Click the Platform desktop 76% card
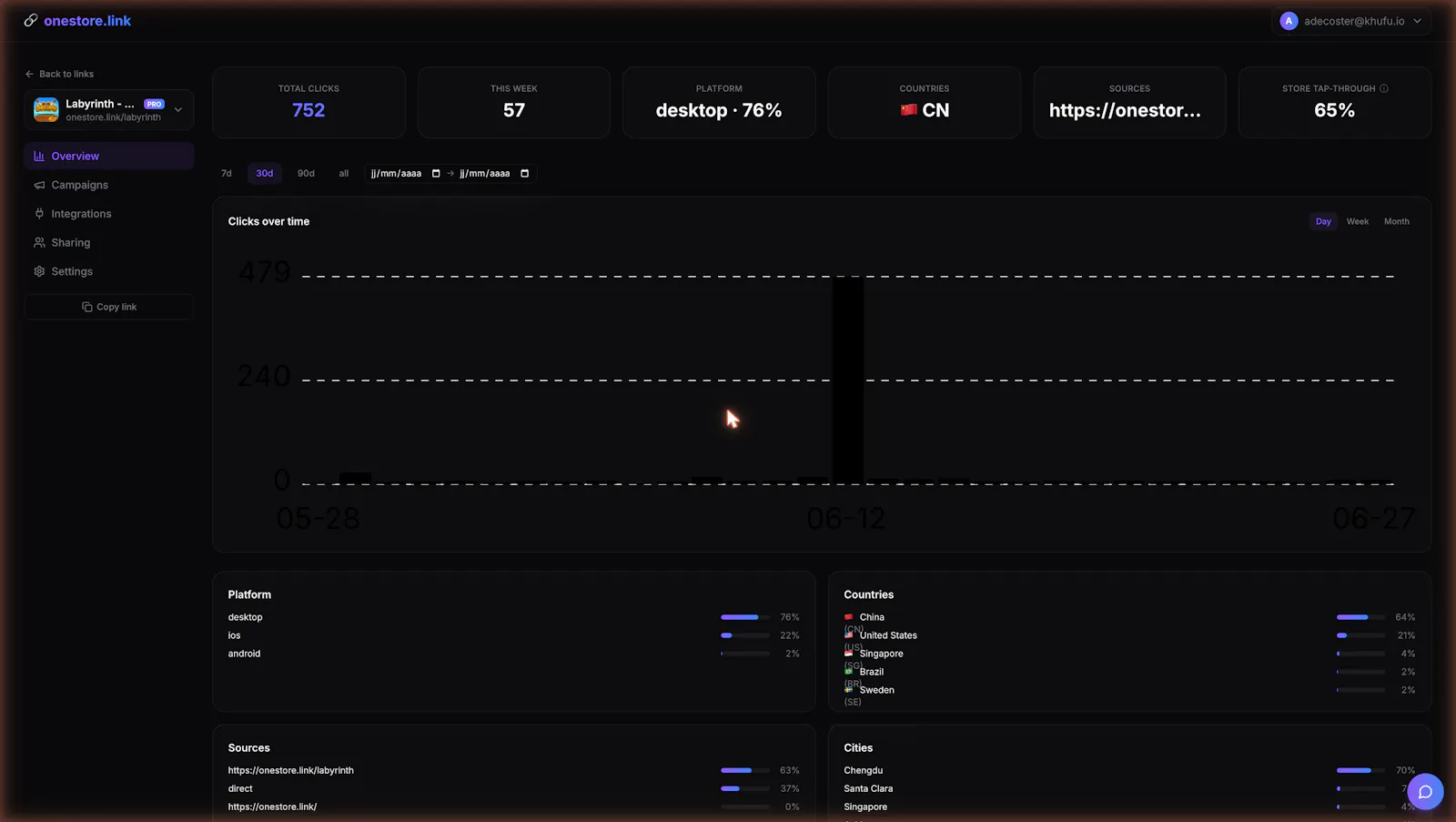1456x822 pixels. [x=719, y=102]
